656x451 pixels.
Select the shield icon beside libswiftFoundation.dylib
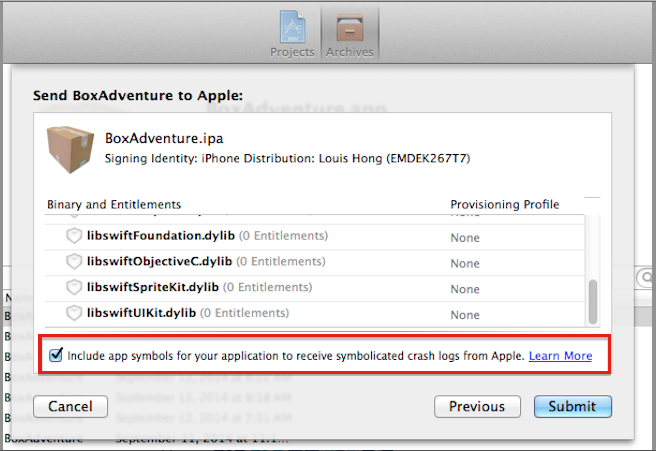coord(74,236)
